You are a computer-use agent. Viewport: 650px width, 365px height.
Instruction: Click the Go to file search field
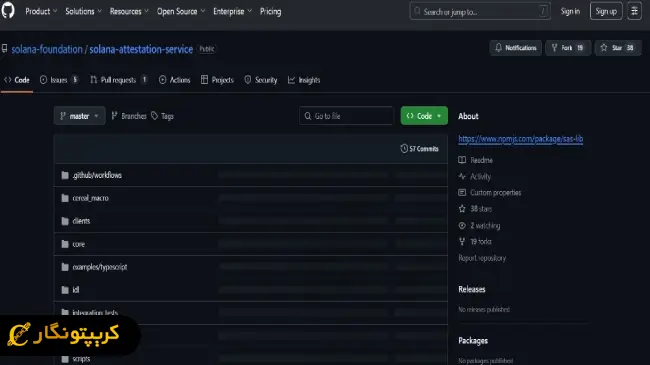[346, 116]
